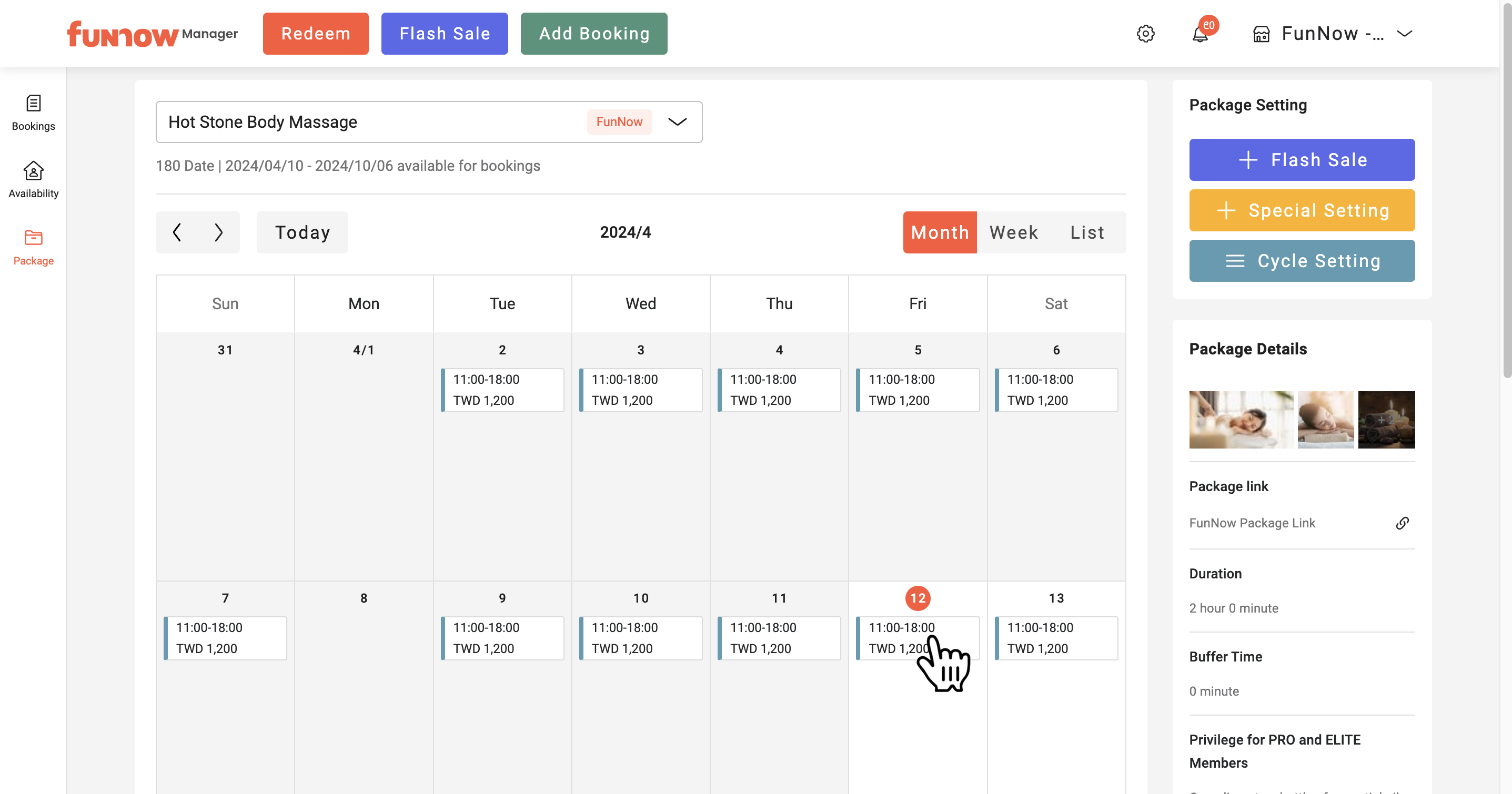Switch to the Week view tab

[x=1014, y=232]
